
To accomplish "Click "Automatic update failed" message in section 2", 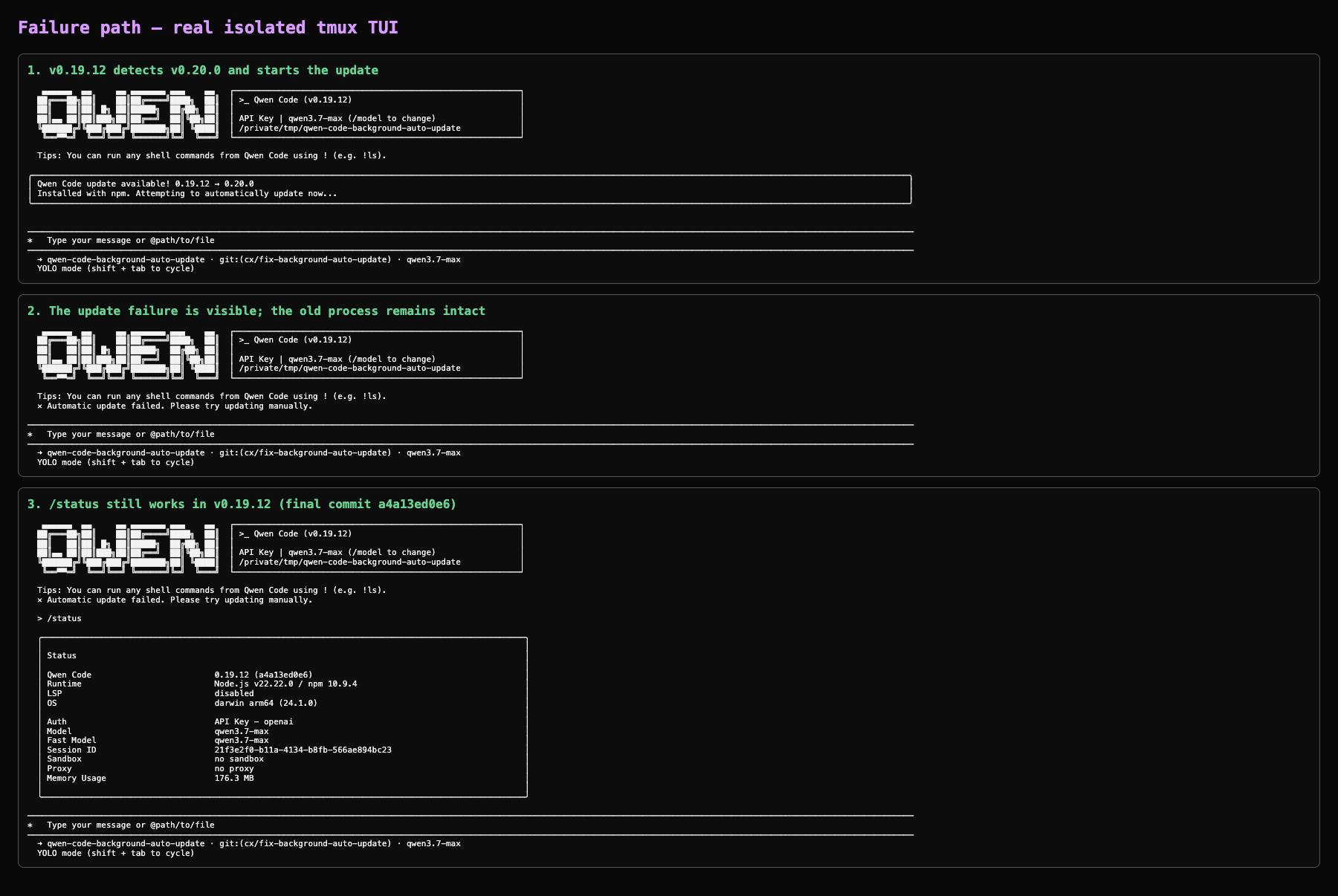I will [x=175, y=406].
